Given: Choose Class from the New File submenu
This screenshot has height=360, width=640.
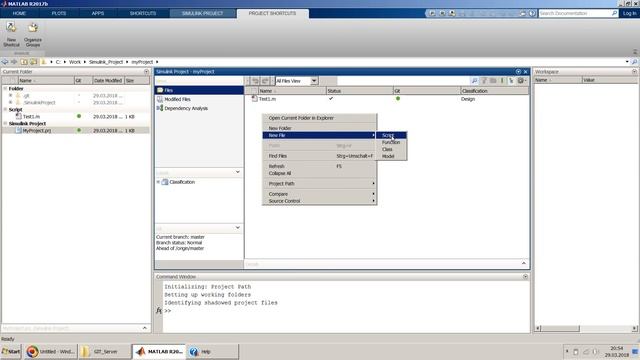Looking at the screenshot, I should (391, 149).
